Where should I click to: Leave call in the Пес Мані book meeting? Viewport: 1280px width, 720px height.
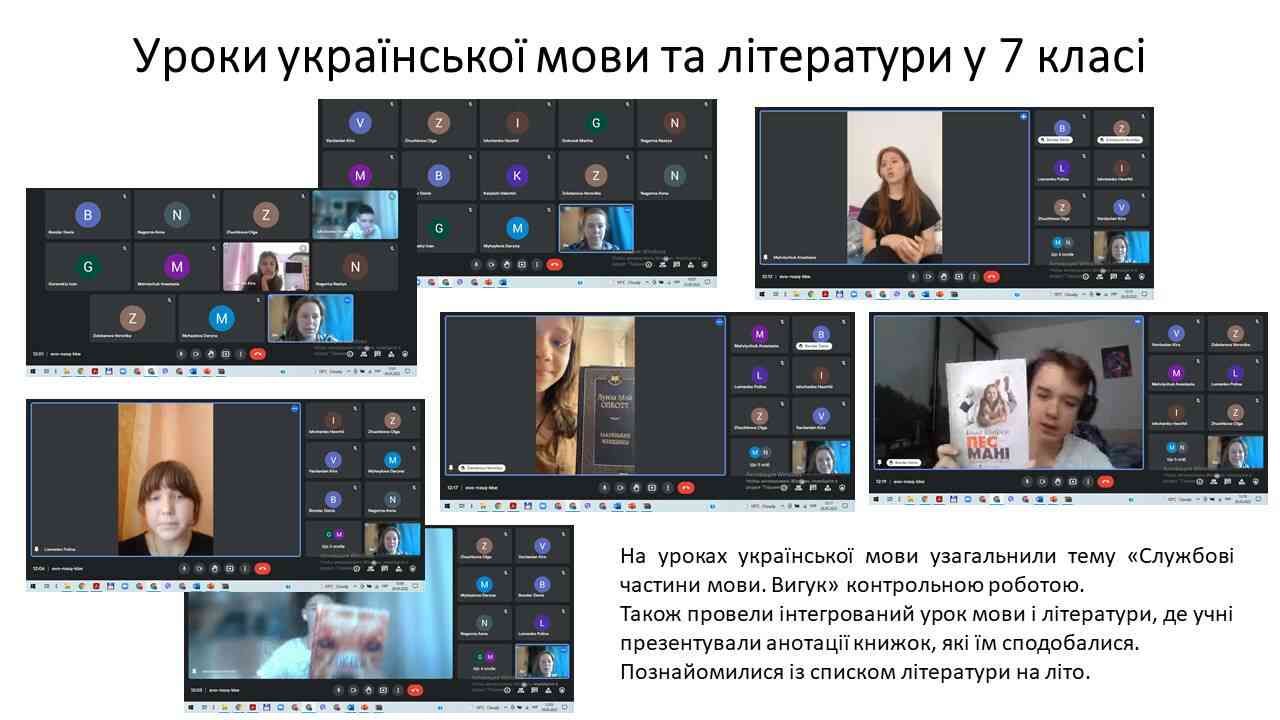(1105, 481)
